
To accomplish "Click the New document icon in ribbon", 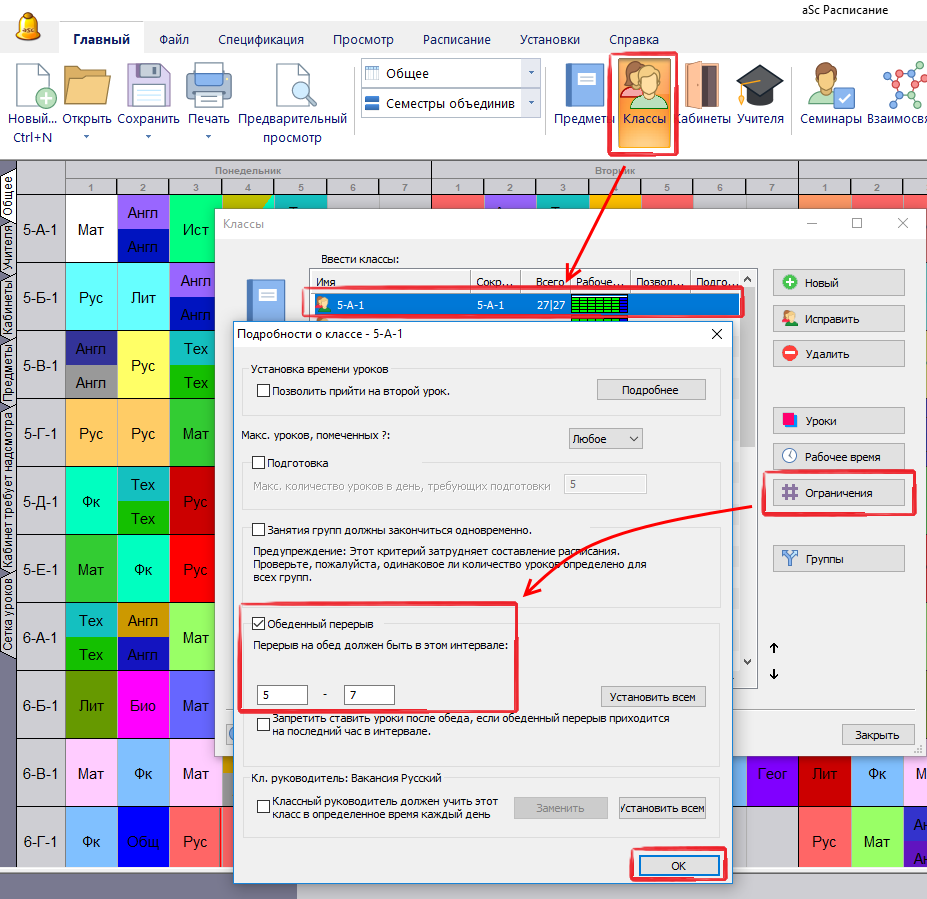I will [33, 87].
